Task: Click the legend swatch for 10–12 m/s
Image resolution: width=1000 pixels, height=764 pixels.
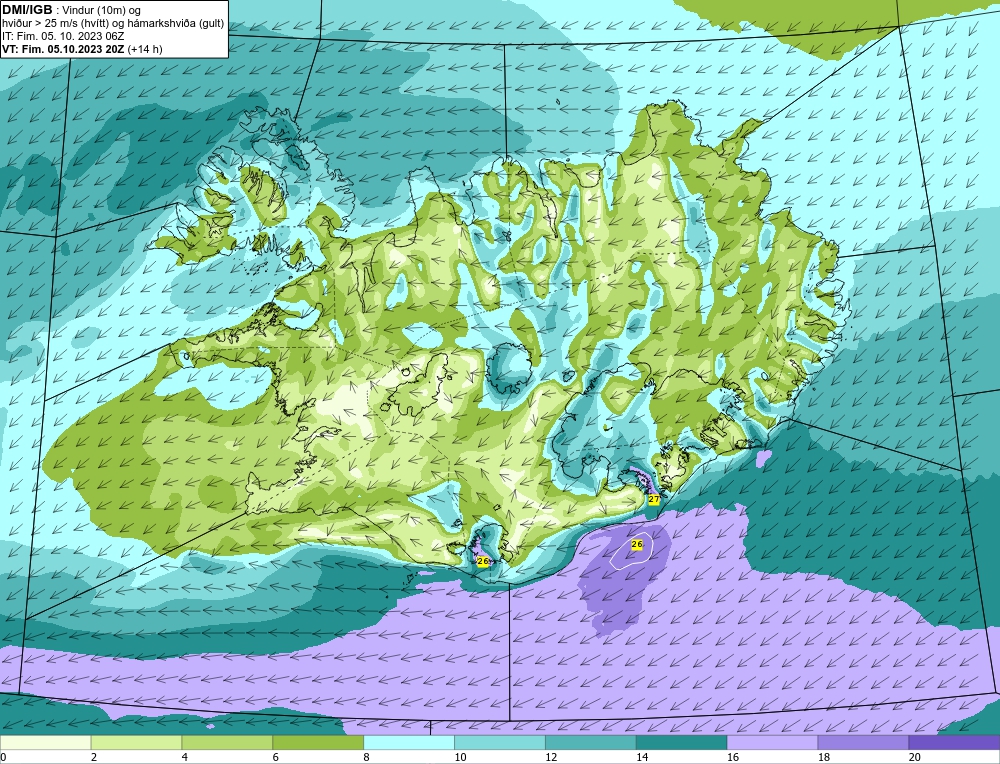Action: click(x=500, y=743)
